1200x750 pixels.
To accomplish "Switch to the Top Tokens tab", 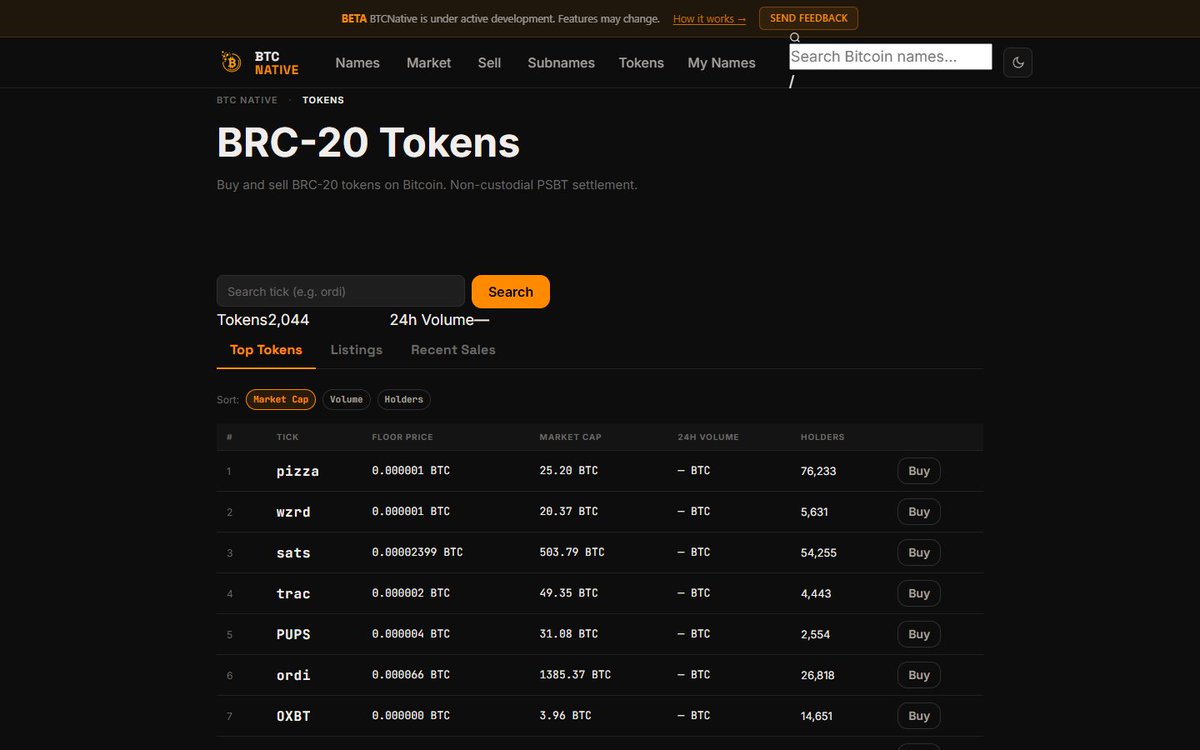I will click(266, 350).
